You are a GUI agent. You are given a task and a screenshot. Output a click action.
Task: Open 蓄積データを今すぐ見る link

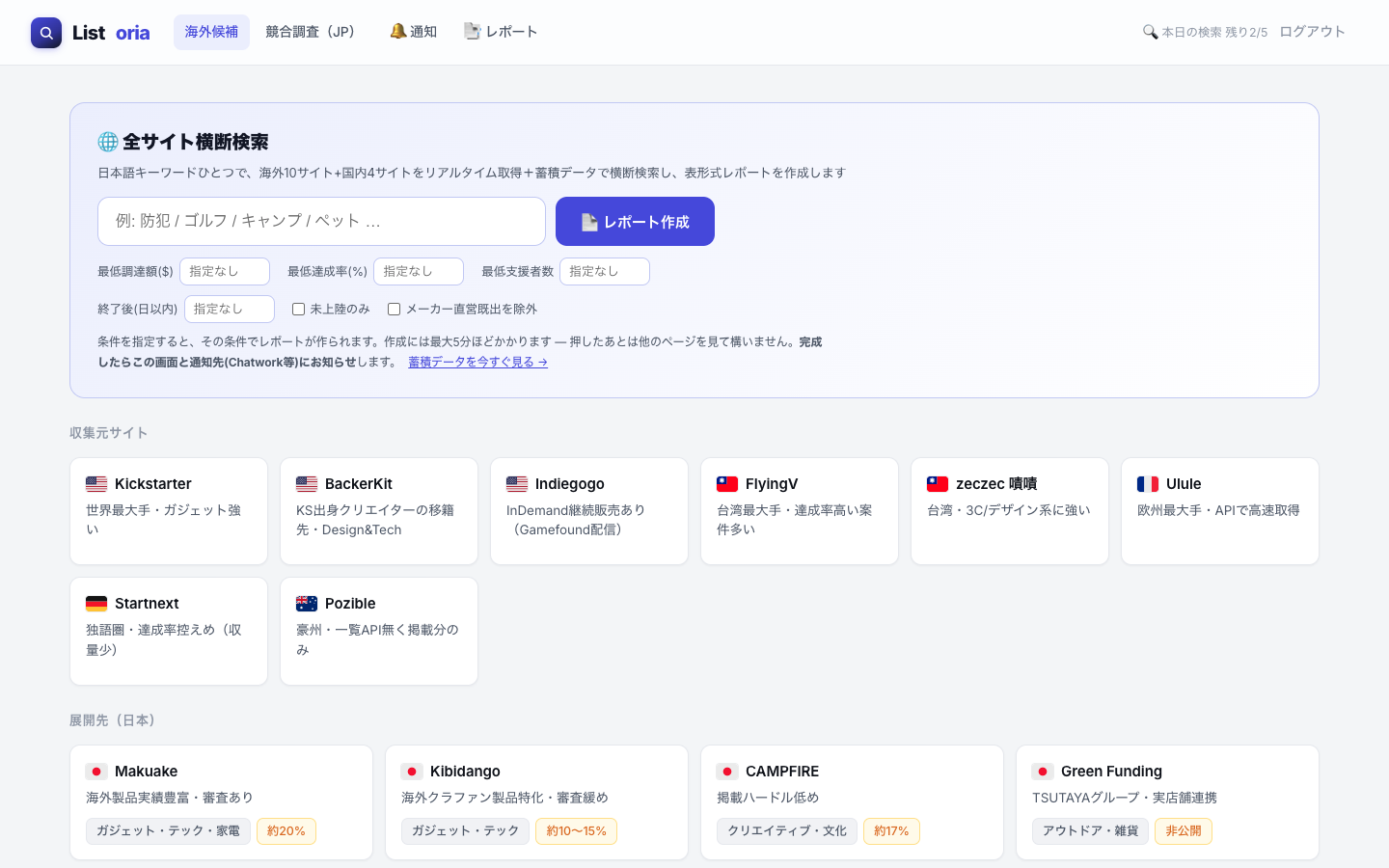pyautogui.click(x=477, y=363)
